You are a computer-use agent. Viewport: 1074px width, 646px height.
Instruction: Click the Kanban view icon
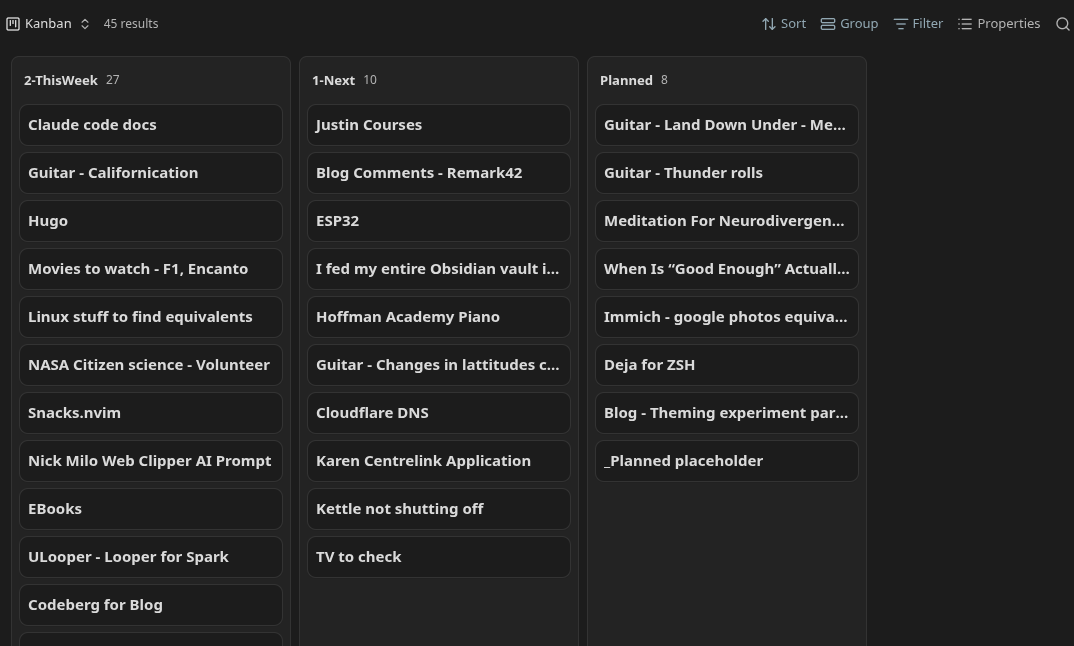[x=13, y=24]
